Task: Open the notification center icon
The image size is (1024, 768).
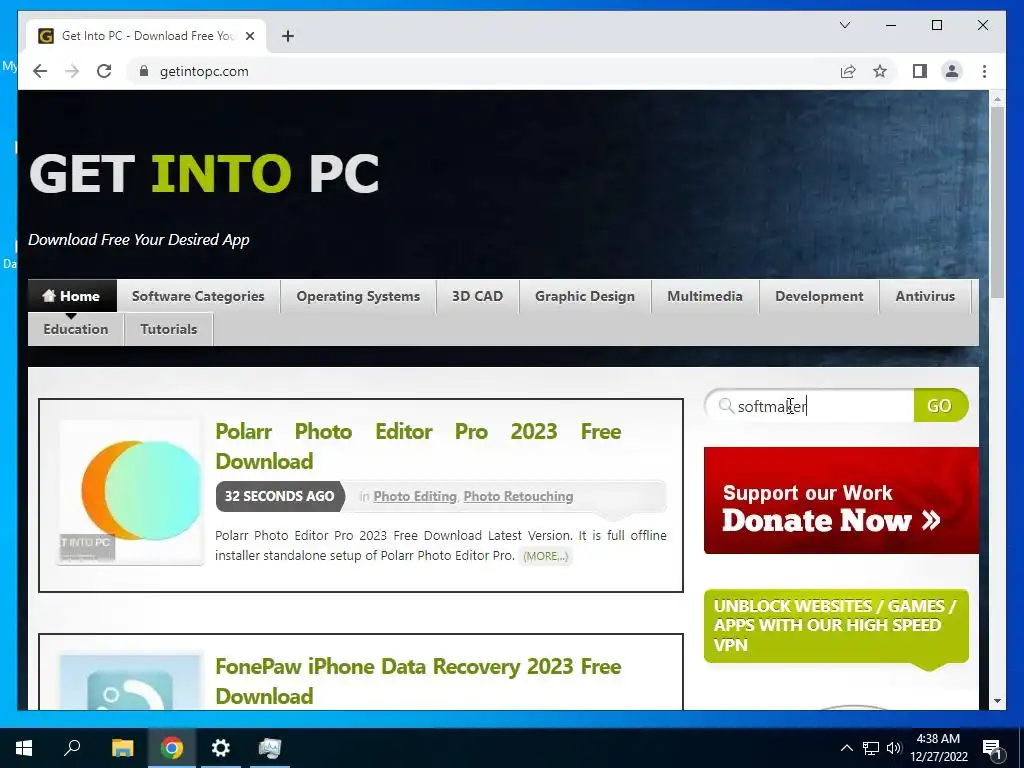Action: tap(992, 748)
